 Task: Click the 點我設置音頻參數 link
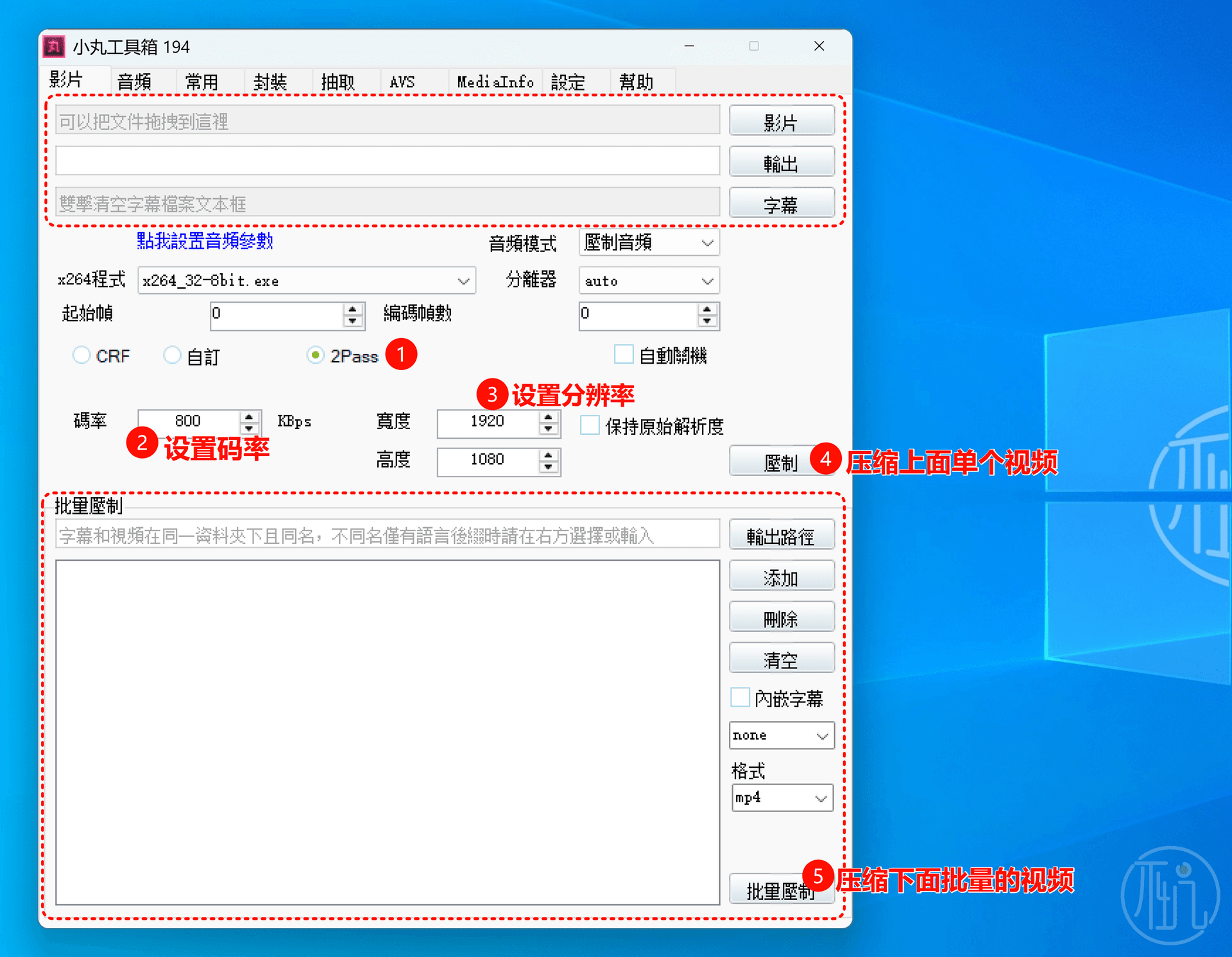point(205,241)
